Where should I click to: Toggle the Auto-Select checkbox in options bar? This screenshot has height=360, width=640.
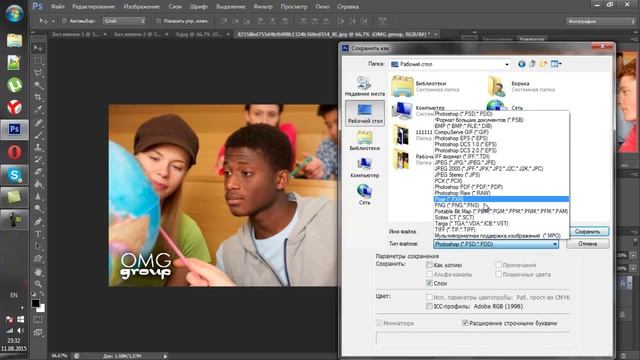[x=64, y=21]
